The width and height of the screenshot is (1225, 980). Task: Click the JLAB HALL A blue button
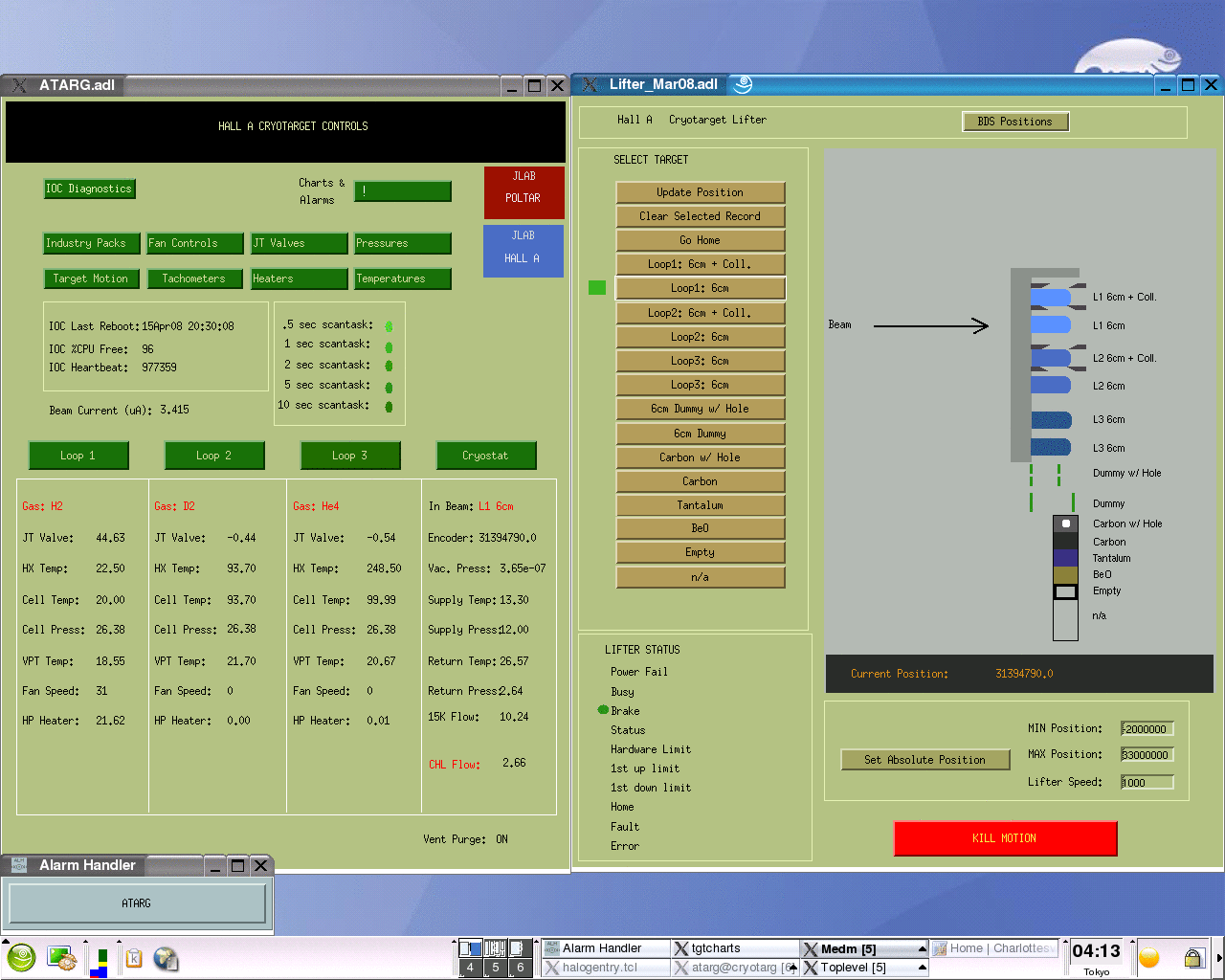click(523, 251)
